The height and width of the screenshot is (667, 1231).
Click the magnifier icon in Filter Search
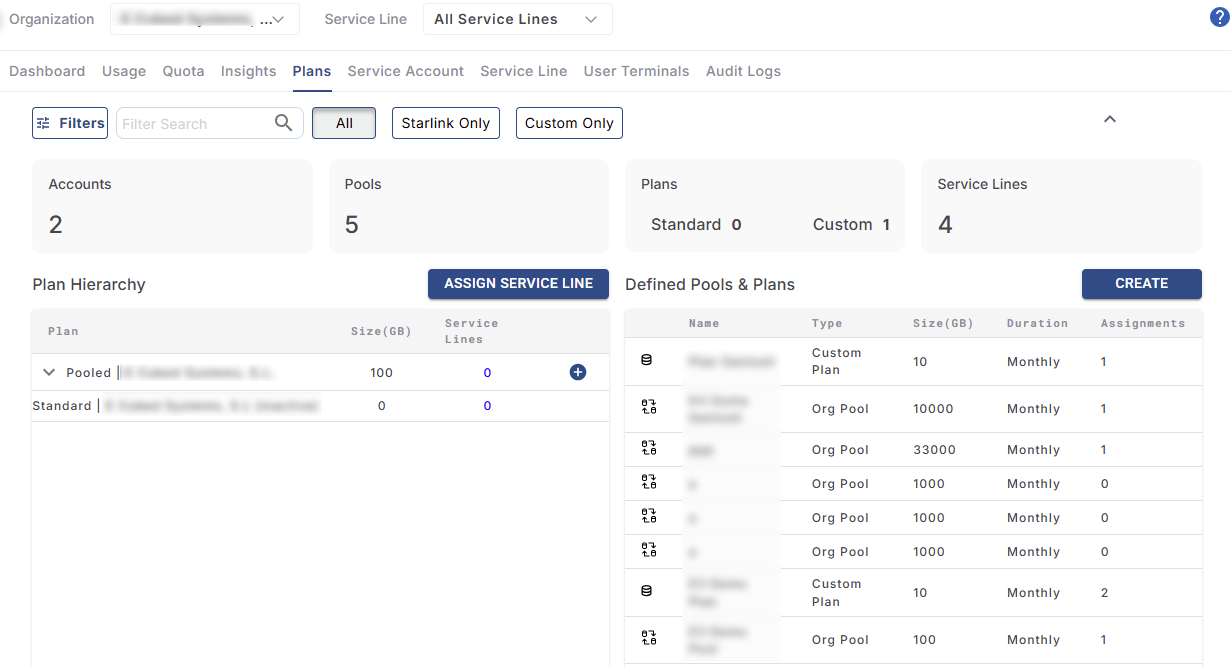[284, 123]
